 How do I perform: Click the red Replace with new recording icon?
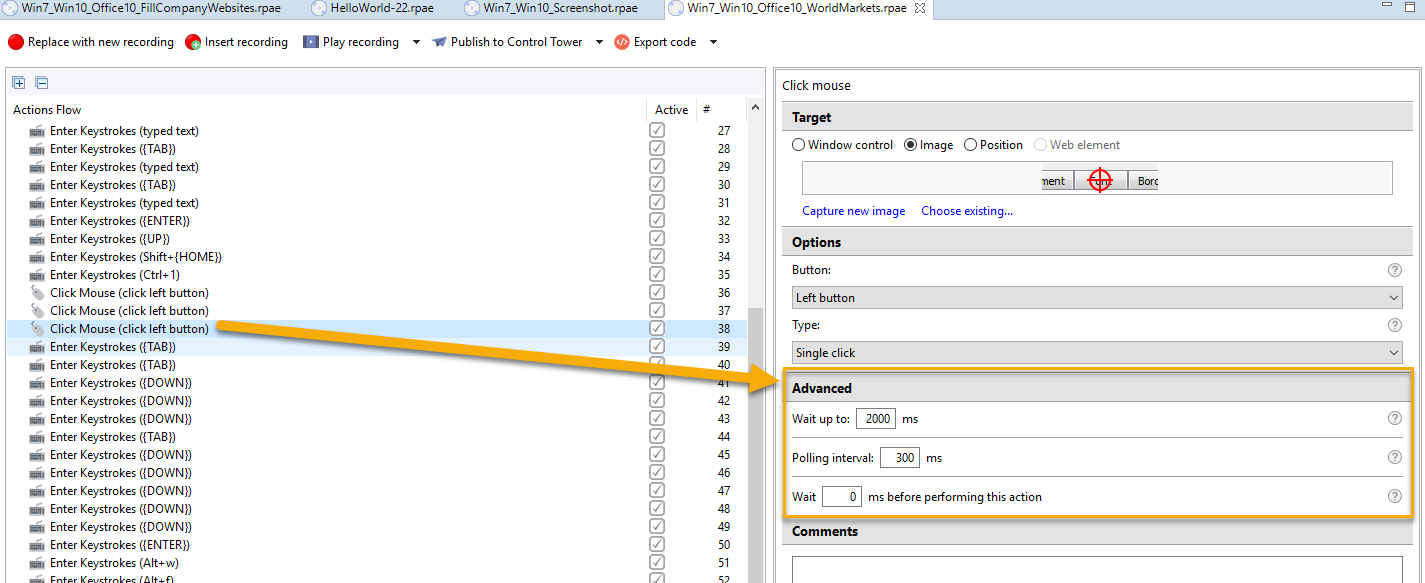[x=16, y=42]
